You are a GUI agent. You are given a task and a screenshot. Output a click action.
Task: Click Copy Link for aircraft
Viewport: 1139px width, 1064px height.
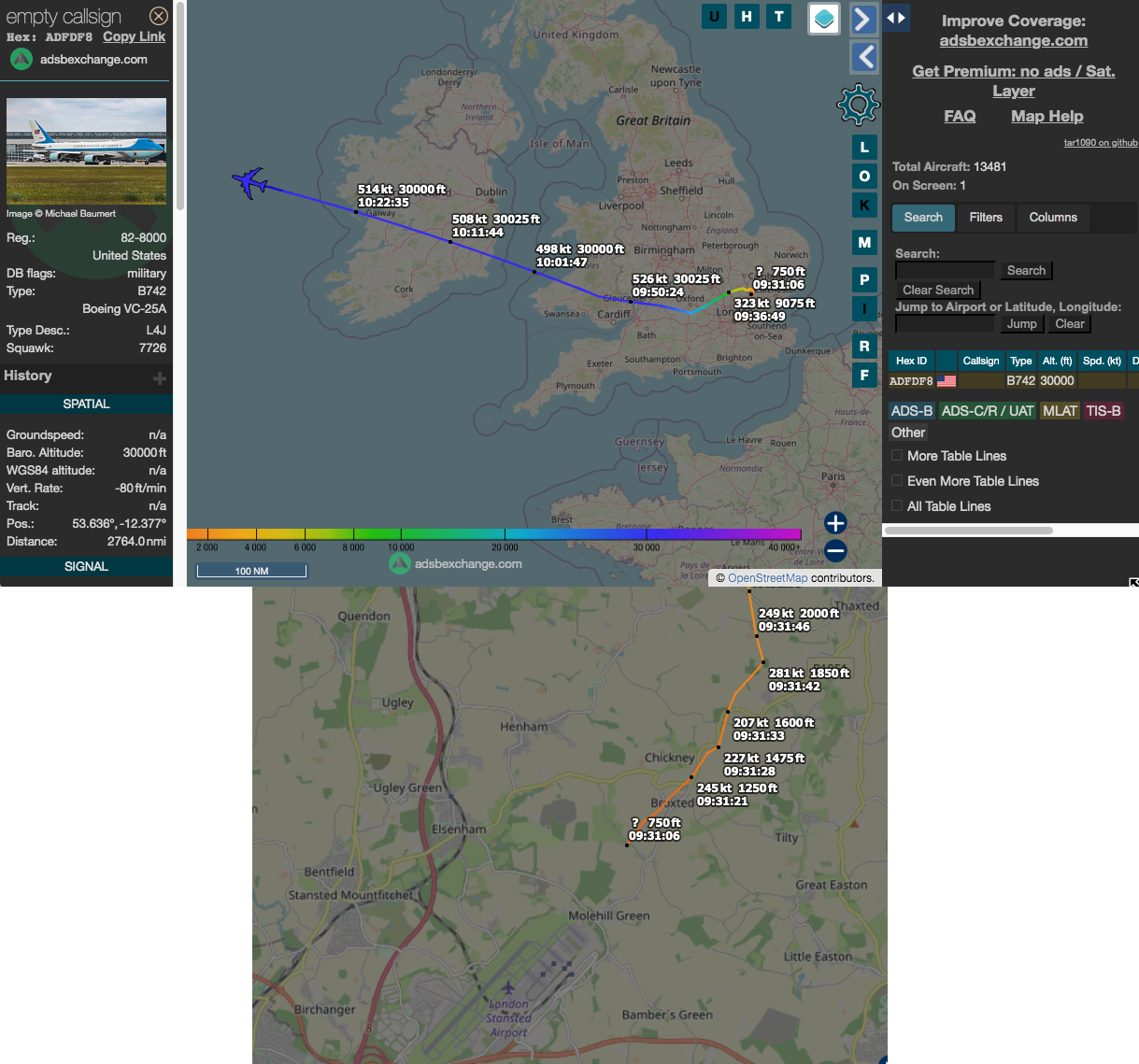(x=134, y=36)
